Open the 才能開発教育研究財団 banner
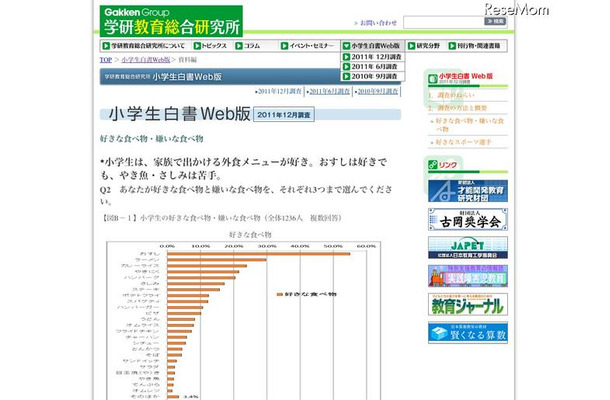The height and width of the screenshot is (400, 610). click(x=468, y=191)
